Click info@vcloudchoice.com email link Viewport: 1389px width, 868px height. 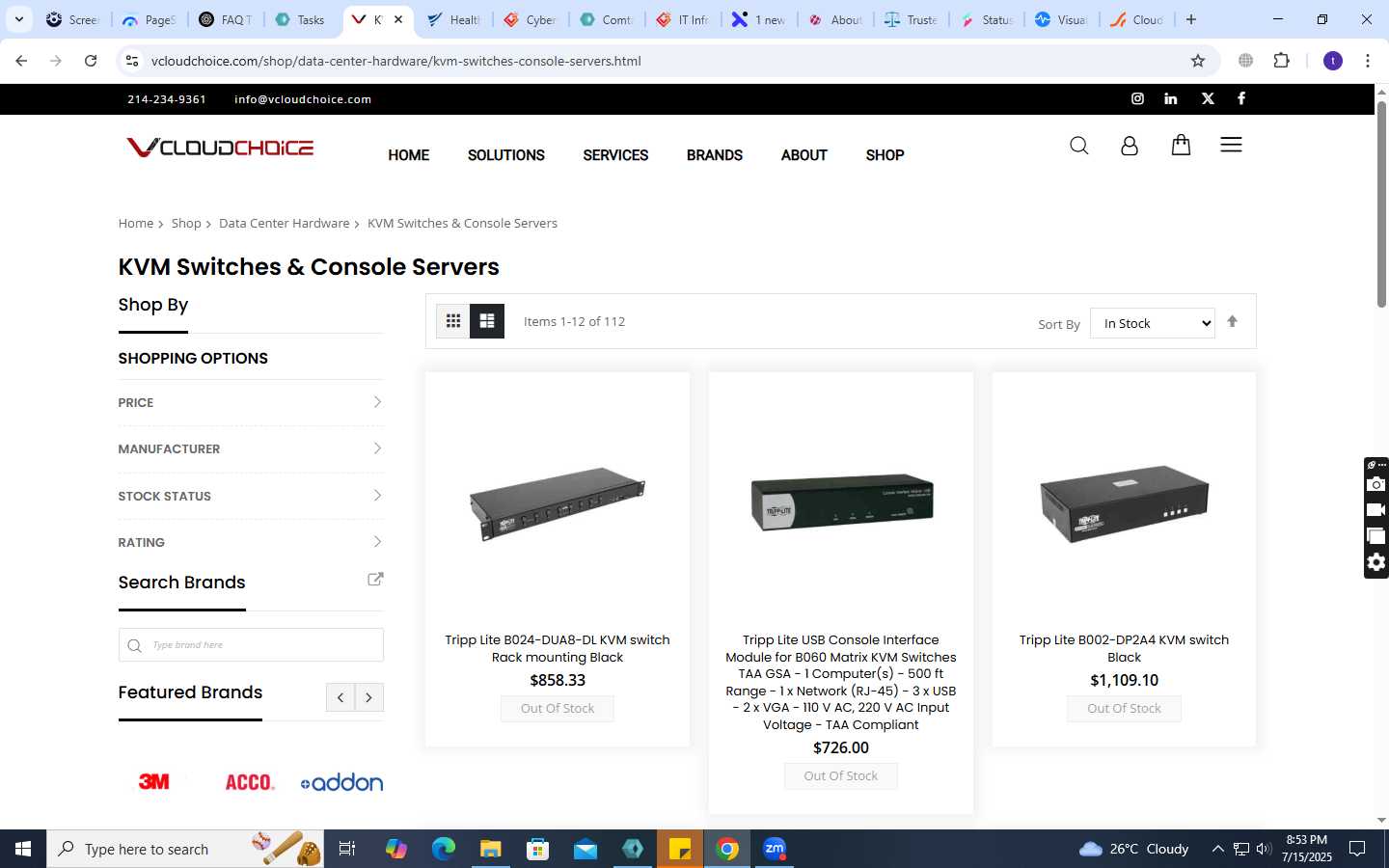pyautogui.click(x=303, y=99)
